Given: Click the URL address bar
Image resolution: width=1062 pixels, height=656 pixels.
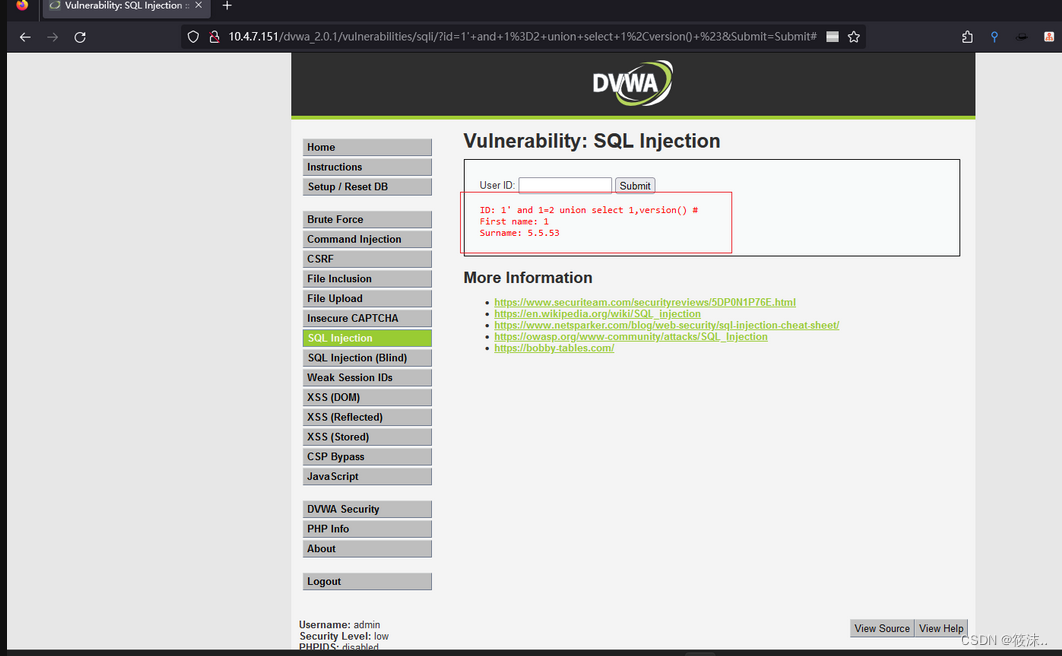Looking at the screenshot, I should tap(522, 37).
